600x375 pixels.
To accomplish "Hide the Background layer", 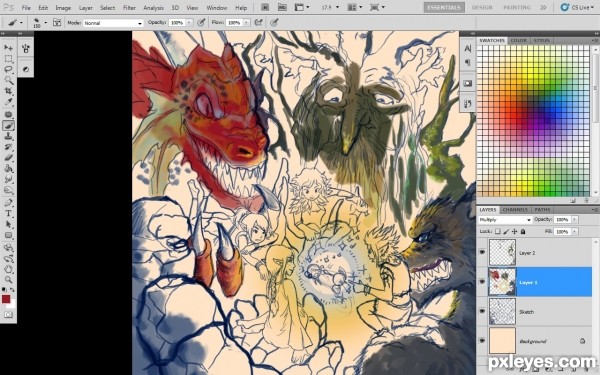I will (482, 341).
